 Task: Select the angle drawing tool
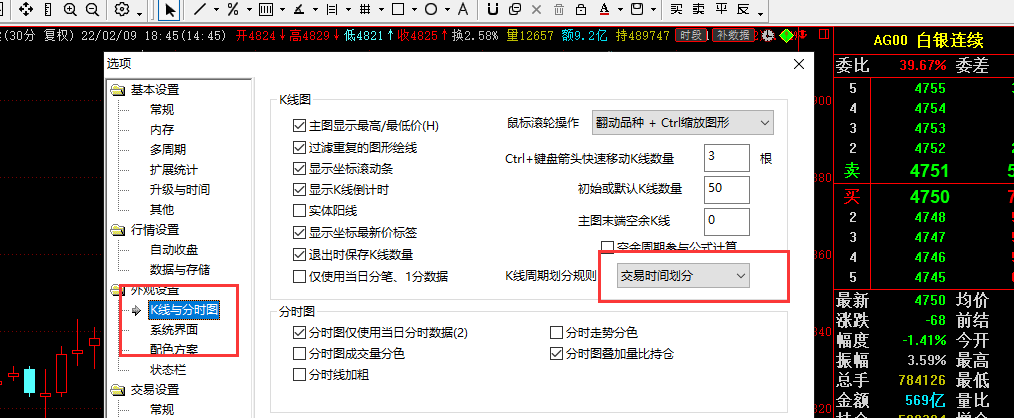(x=298, y=9)
